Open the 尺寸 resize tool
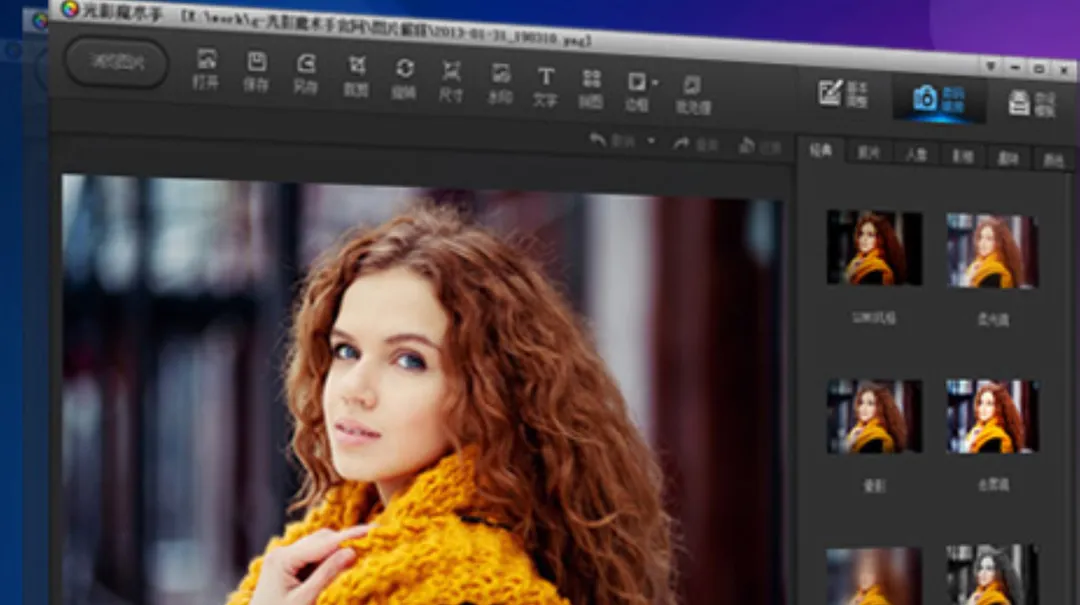This screenshot has height=605, width=1080. [x=451, y=81]
